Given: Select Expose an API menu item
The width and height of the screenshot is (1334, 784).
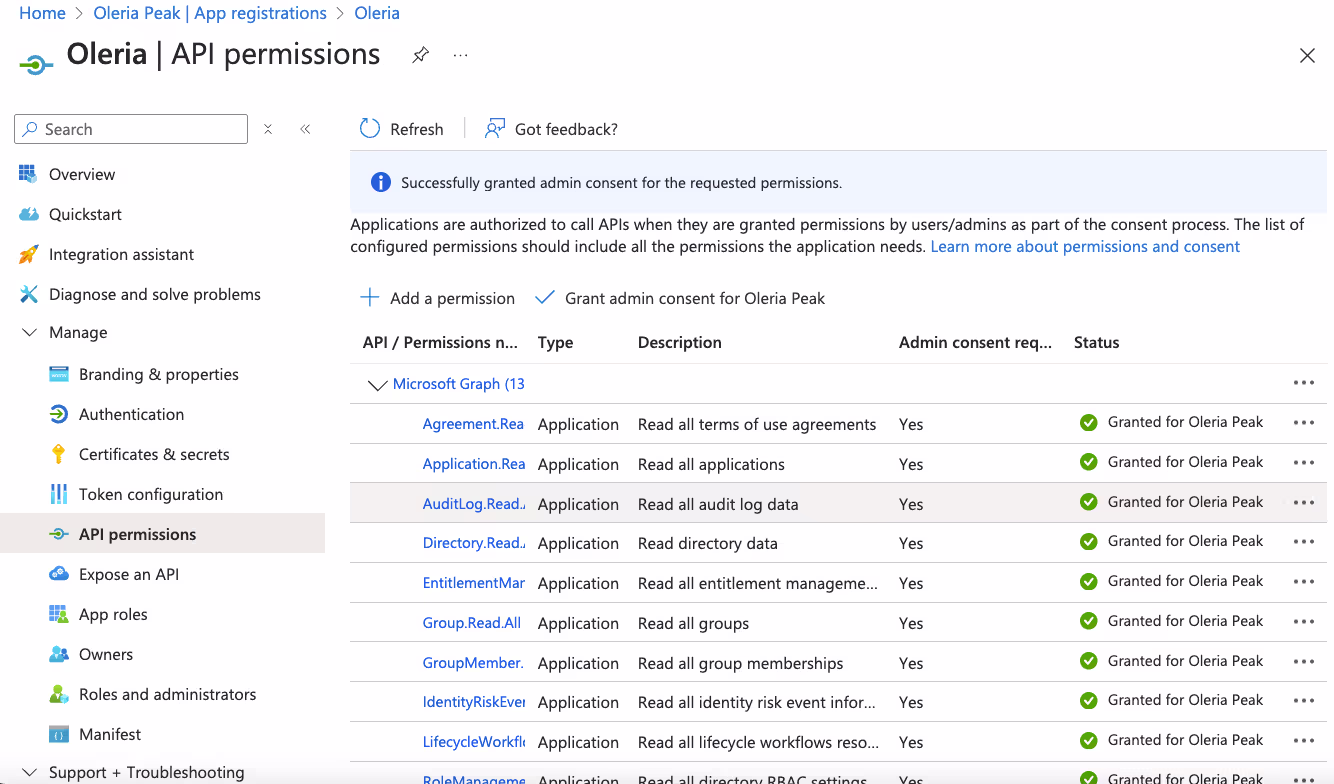Looking at the screenshot, I should pyautogui.click(x=129, y=574).
